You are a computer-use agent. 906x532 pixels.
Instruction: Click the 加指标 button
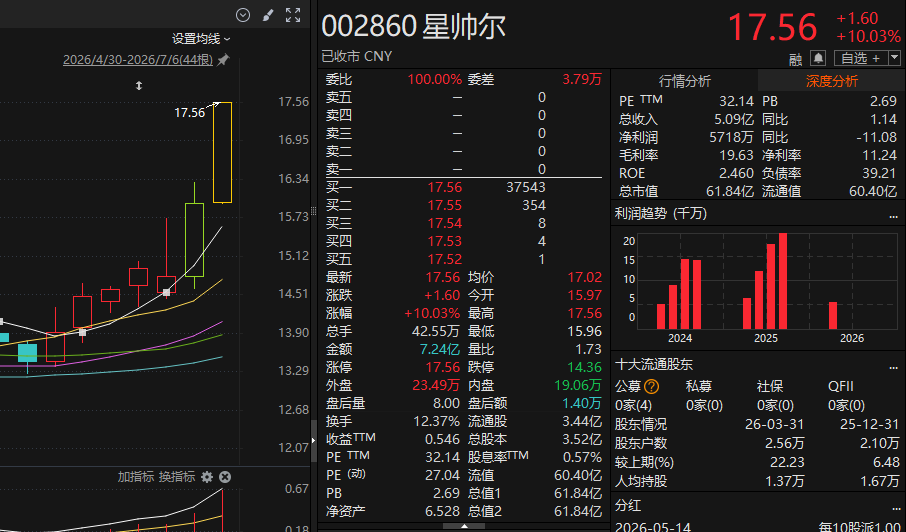click(136, 477)
